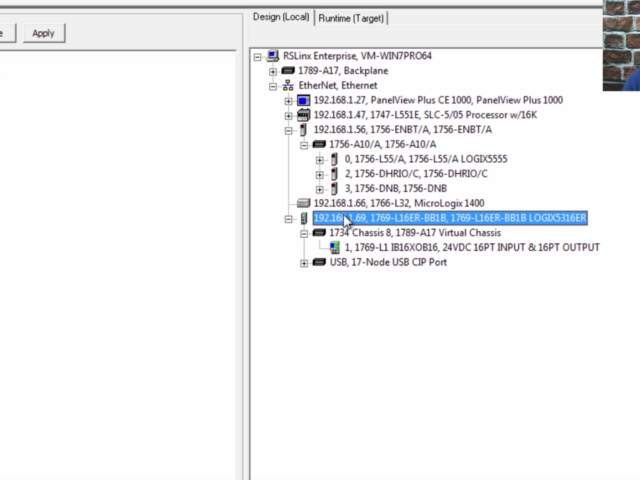This screenshot has width=640, height=480.
Task: Expand slot 3 1756-DNB node
Action: 319,189
